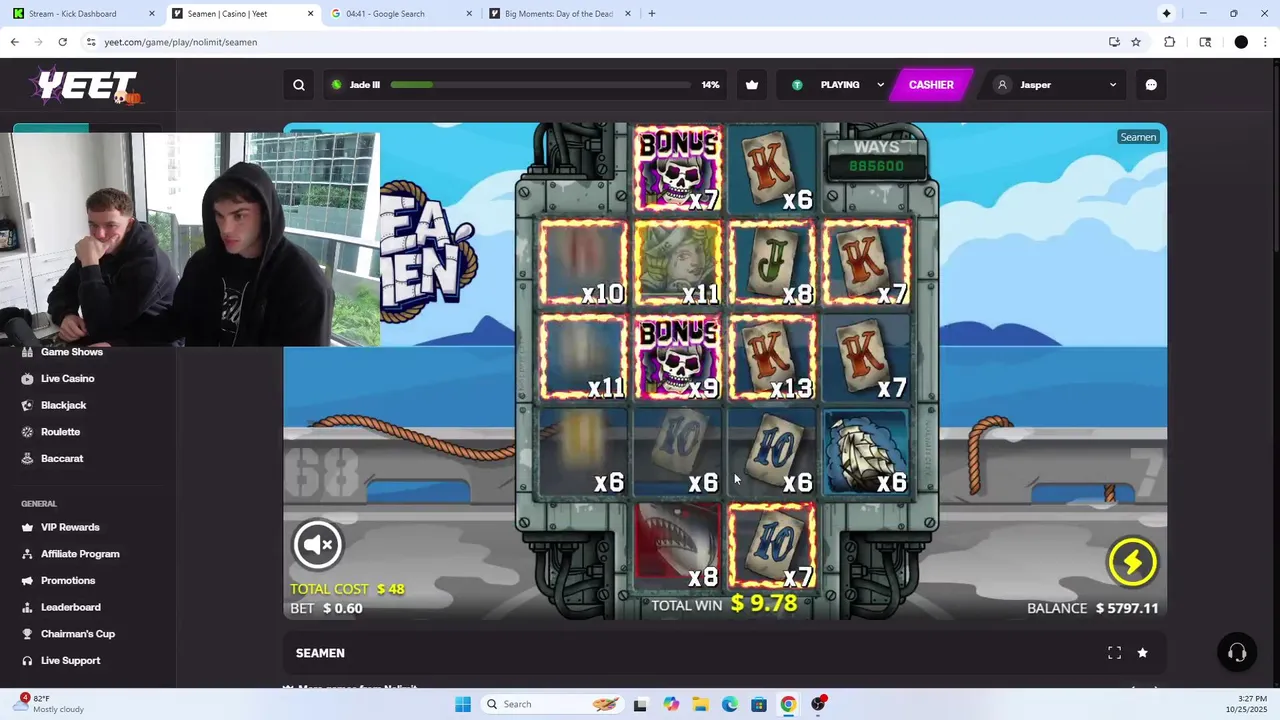
Task: Open the live support headset bubble
Action: [1237, 653]
